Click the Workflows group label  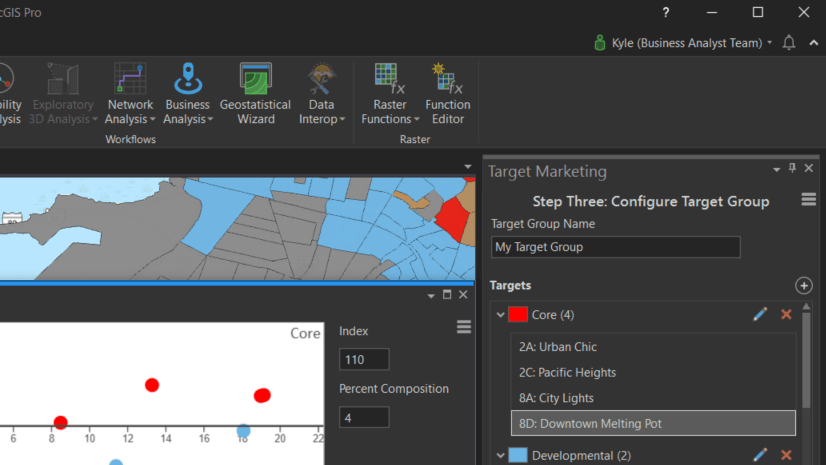tap(130, 140)
